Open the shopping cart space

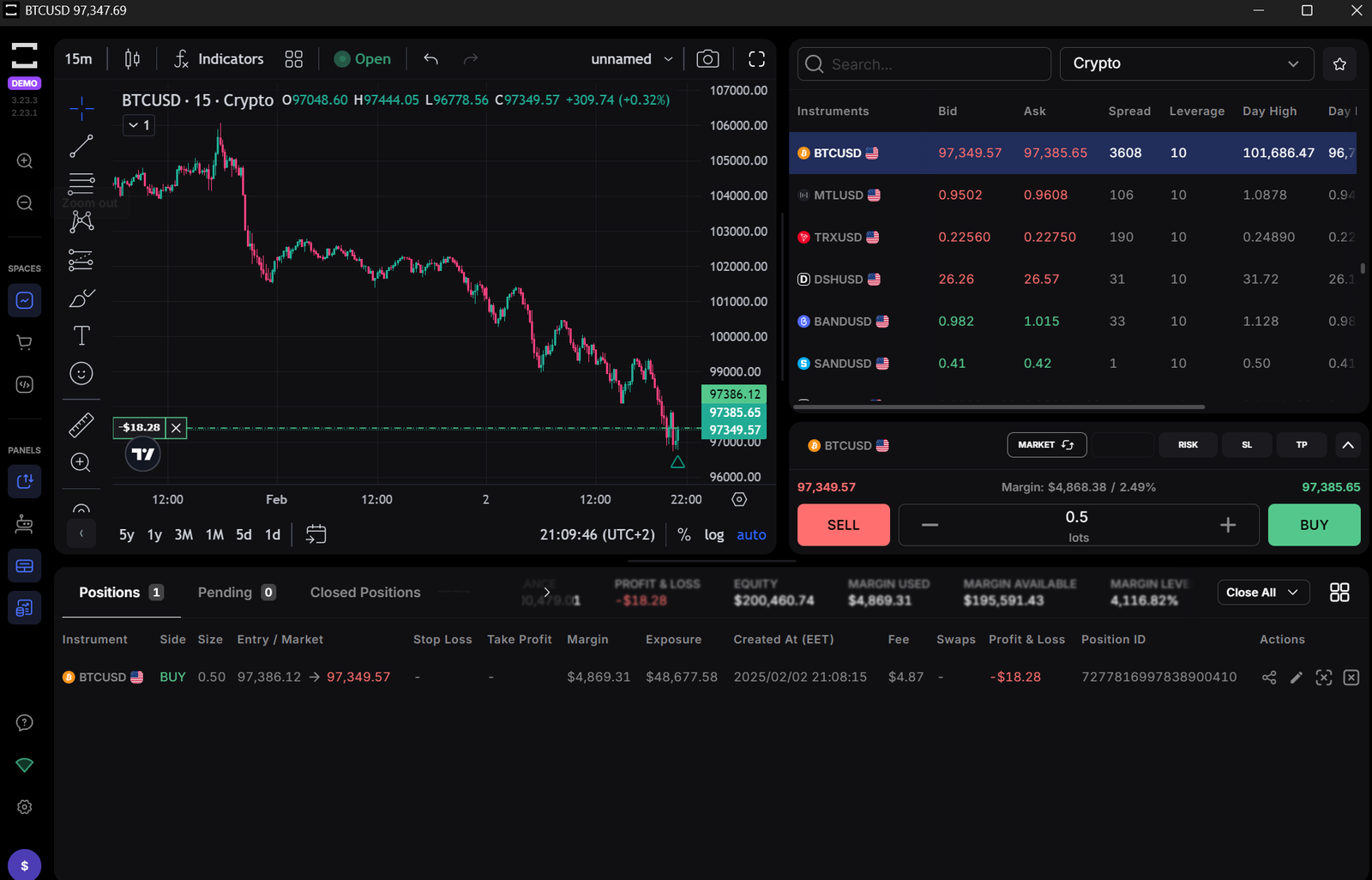pyautogui.click(x=25, y=342)
